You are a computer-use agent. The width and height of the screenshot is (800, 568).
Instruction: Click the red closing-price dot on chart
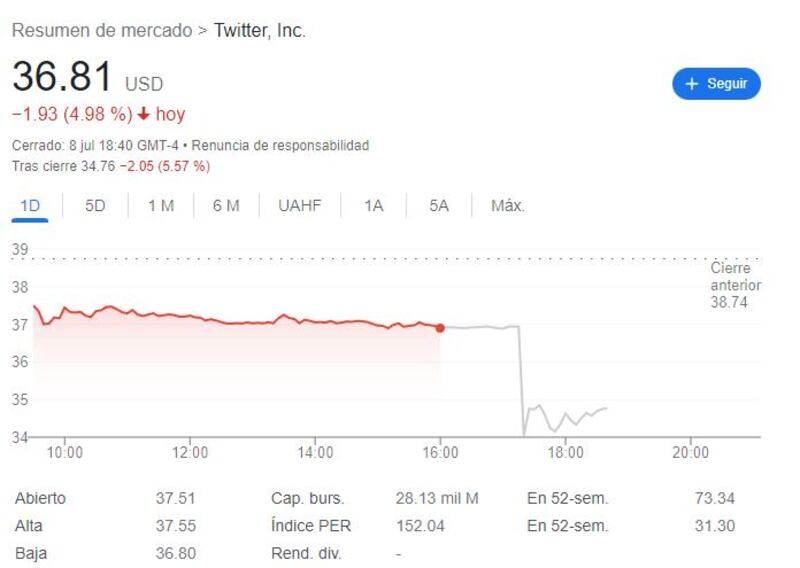coord(440,328)
